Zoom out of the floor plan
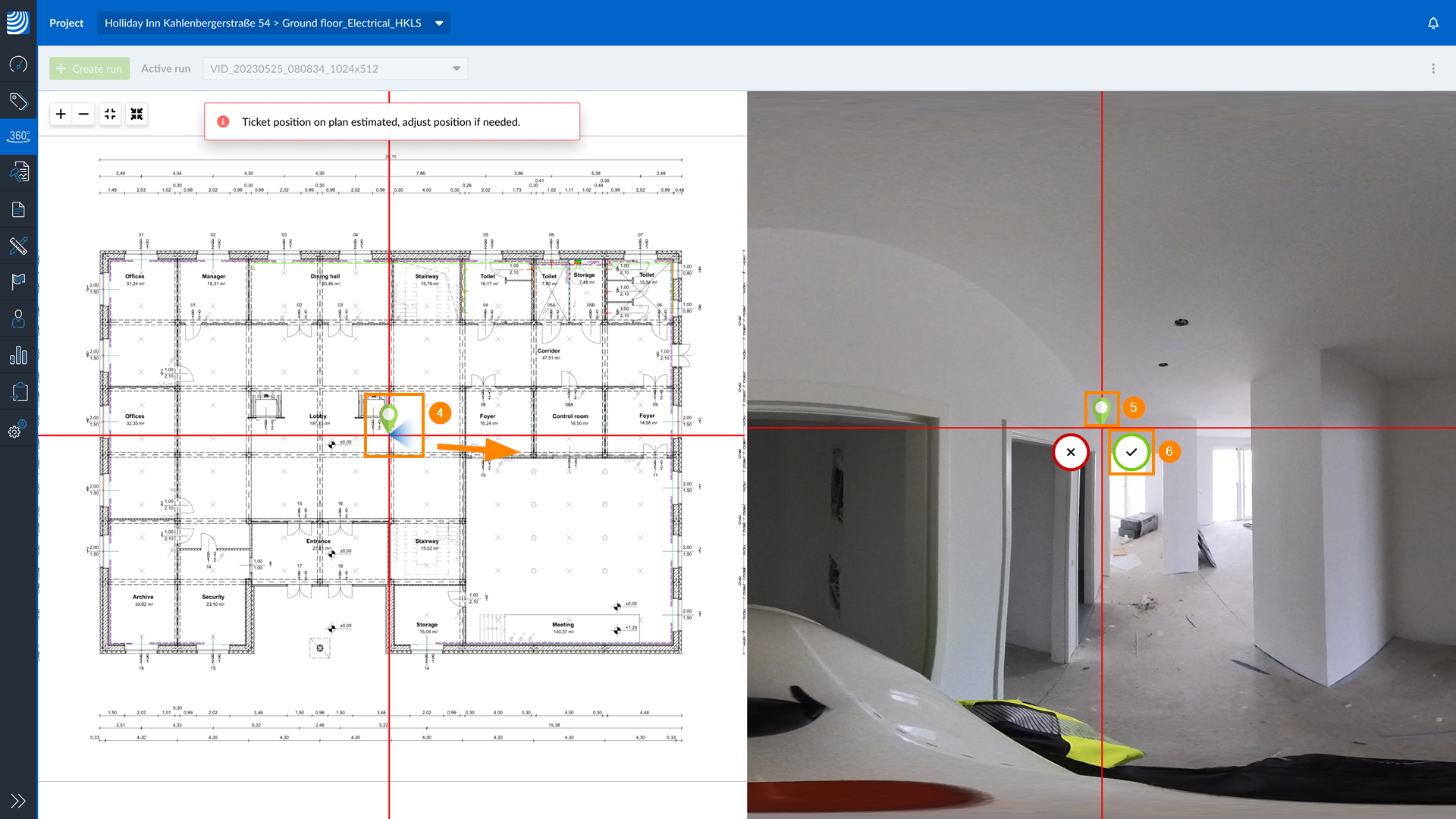This screenshot has height=819, width=1456. click(83, 114)
